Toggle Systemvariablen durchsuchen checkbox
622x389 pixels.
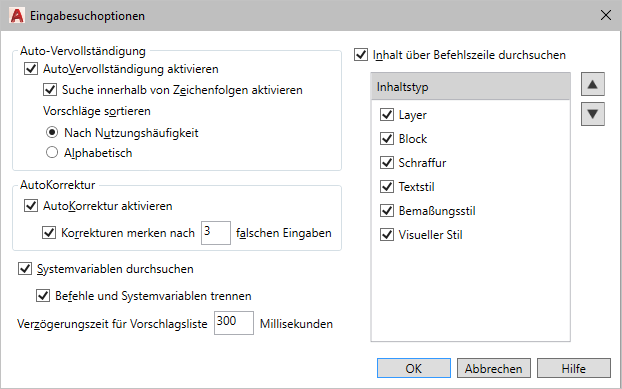tap(25, 268)
